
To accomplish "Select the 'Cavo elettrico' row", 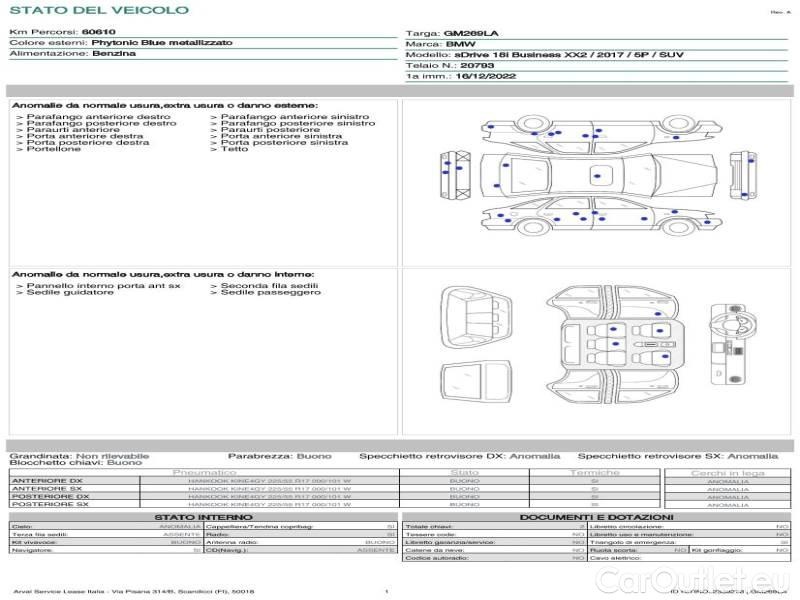I will tap(689, 558).
